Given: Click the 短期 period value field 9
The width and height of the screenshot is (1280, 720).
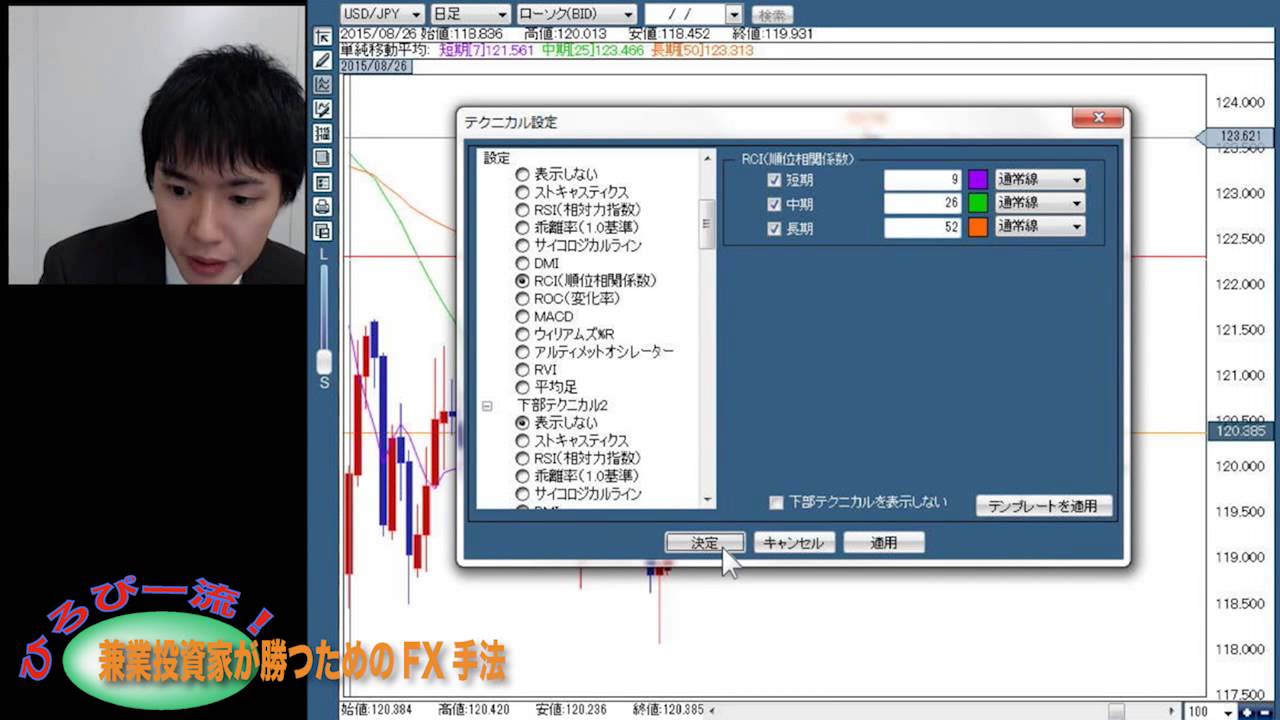Looking at the screenshot, I should pos(922,180).
